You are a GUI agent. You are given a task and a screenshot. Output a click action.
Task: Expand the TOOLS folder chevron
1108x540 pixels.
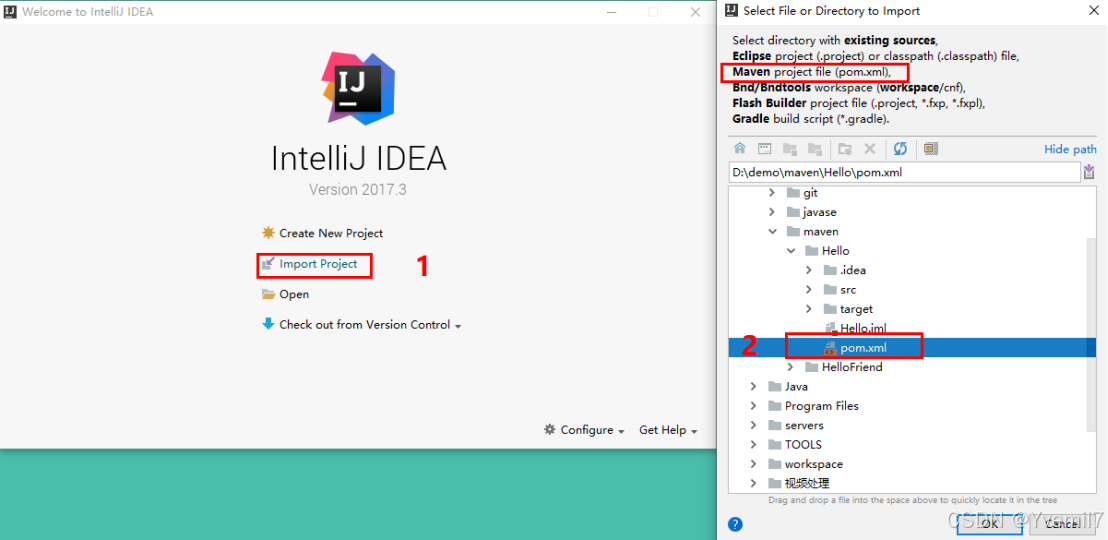(753, 445)
